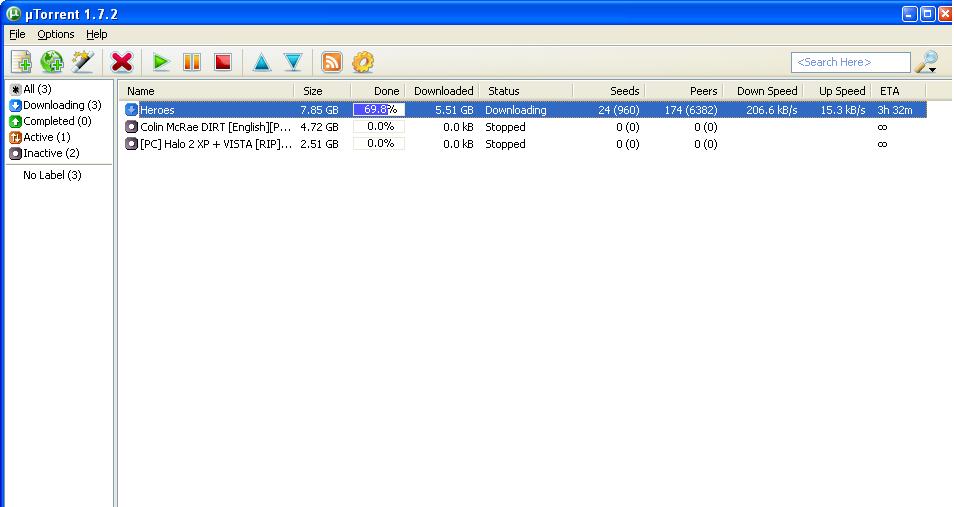Click the magnifier search icon
Image resolution: width=954 pixels, height=507 pixels.
tap(925, 61)
